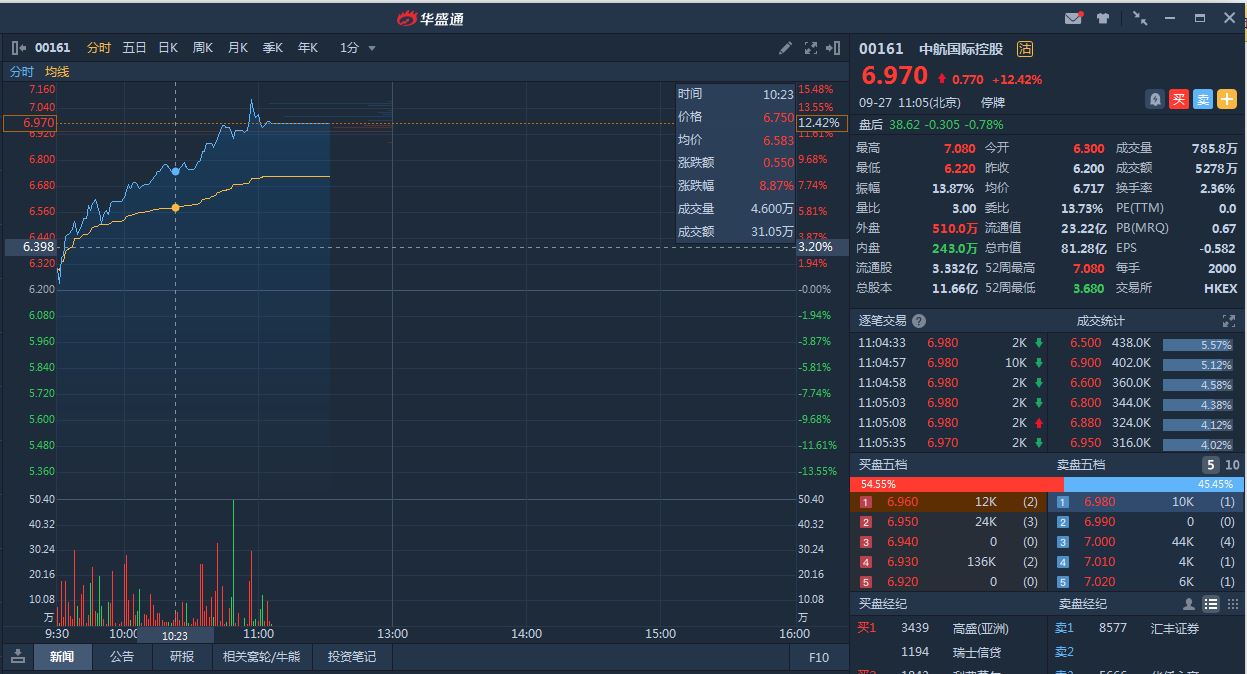Select the pencil drawing tool icon

point(786,48)
